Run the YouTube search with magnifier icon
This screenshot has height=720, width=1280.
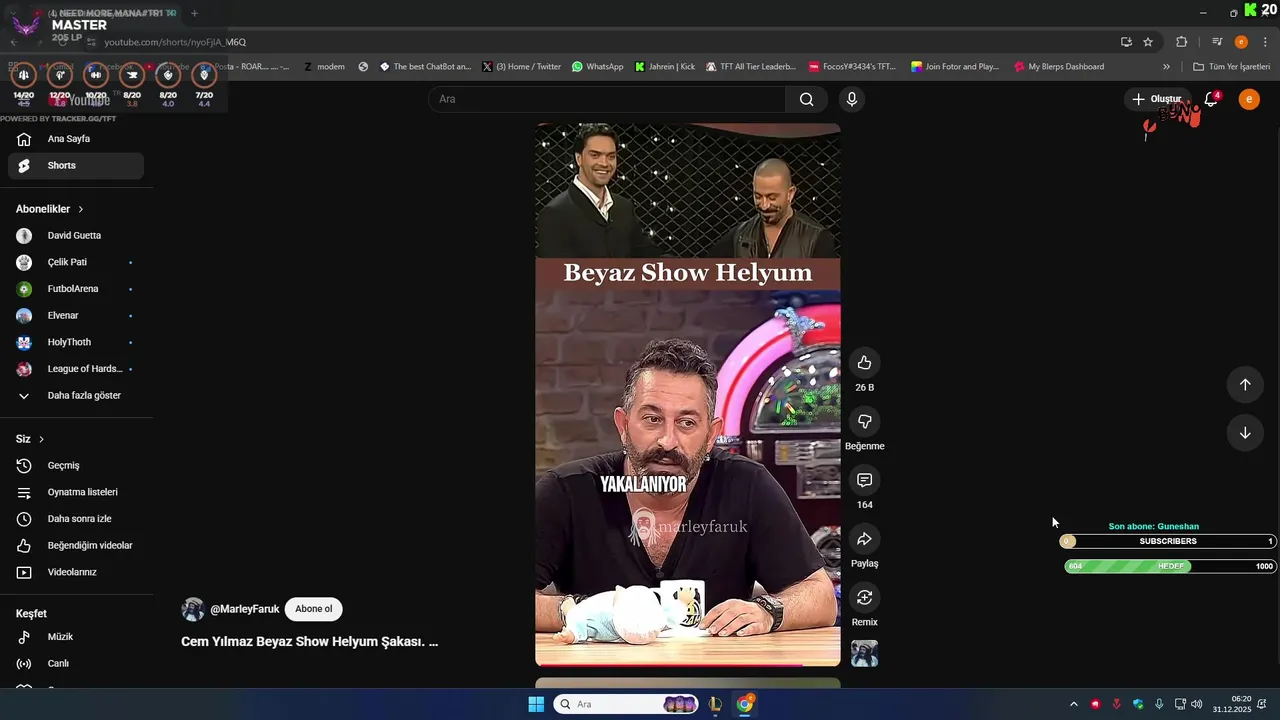coord(806,99)
